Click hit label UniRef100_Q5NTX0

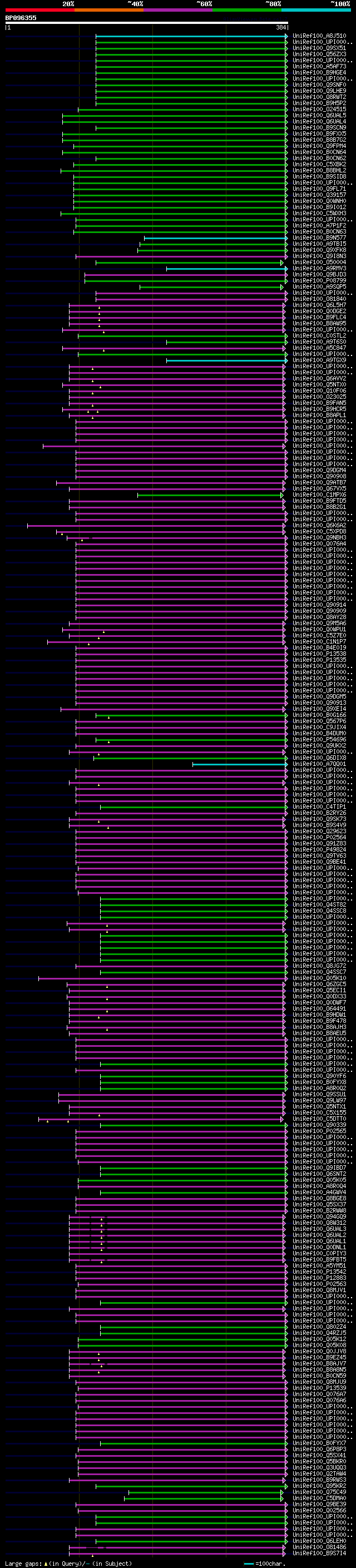tap(319, 385)
